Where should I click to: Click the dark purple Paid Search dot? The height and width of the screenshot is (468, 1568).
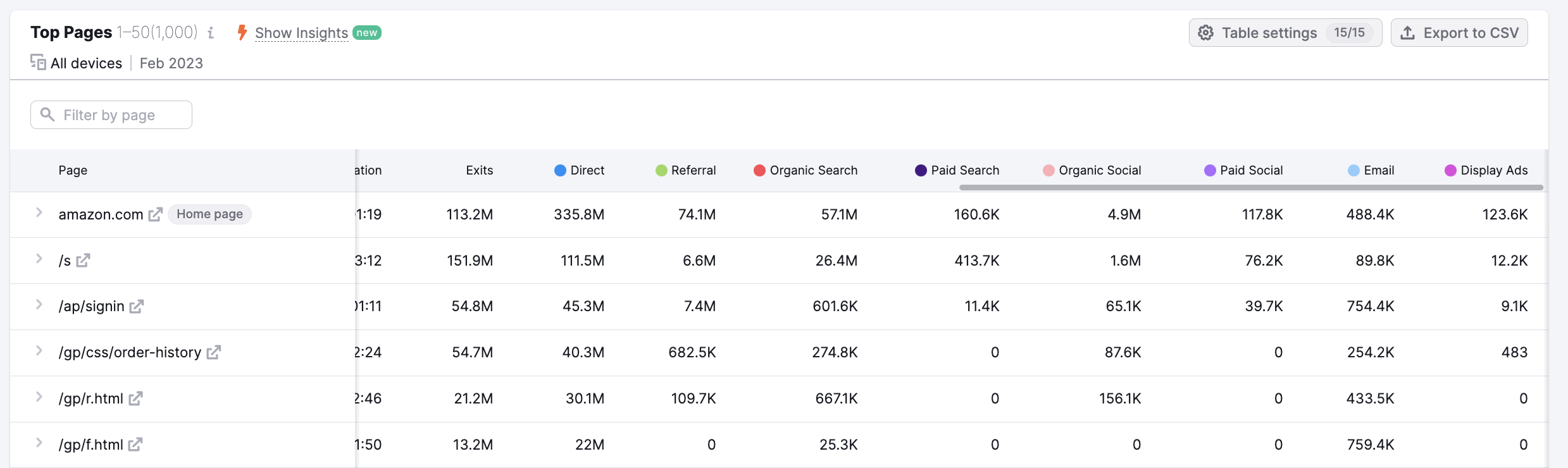(921, 170)
